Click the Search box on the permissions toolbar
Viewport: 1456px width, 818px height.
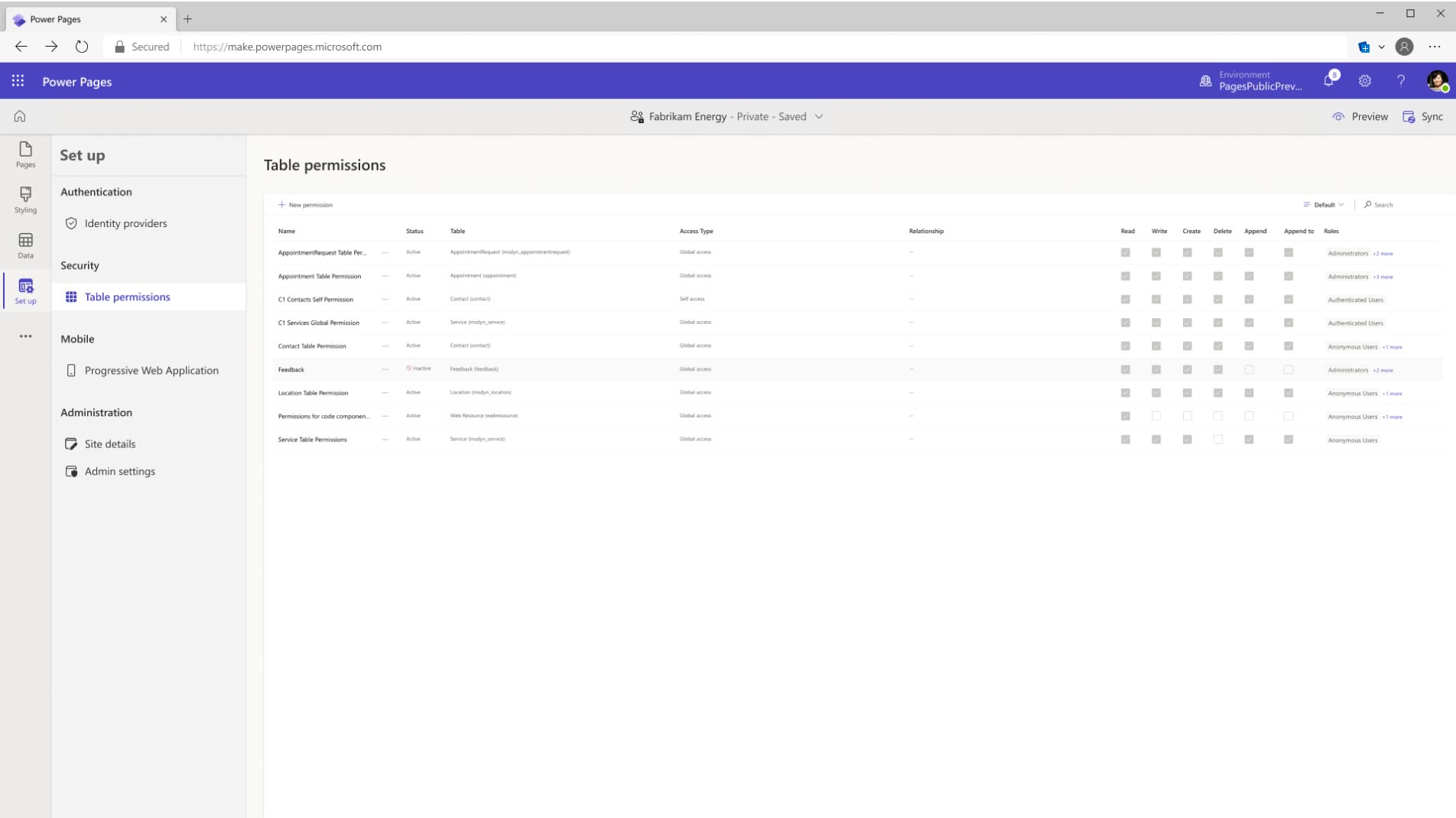pyautogui.click(x=1383, y=204)
